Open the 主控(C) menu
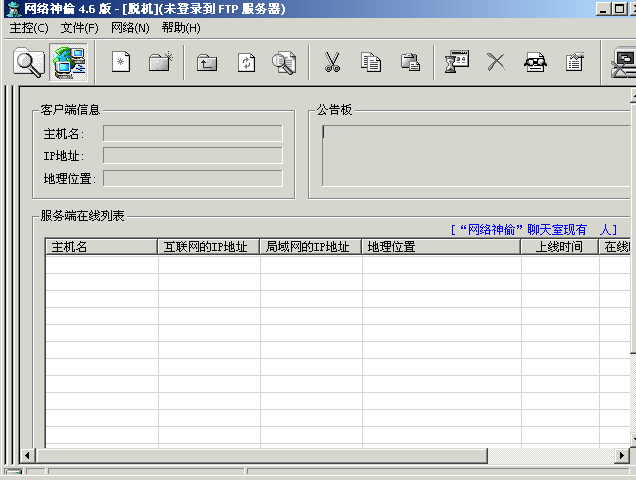Image resolution: width=636 pixels, height=480 pixels. [x=28, y=28]
